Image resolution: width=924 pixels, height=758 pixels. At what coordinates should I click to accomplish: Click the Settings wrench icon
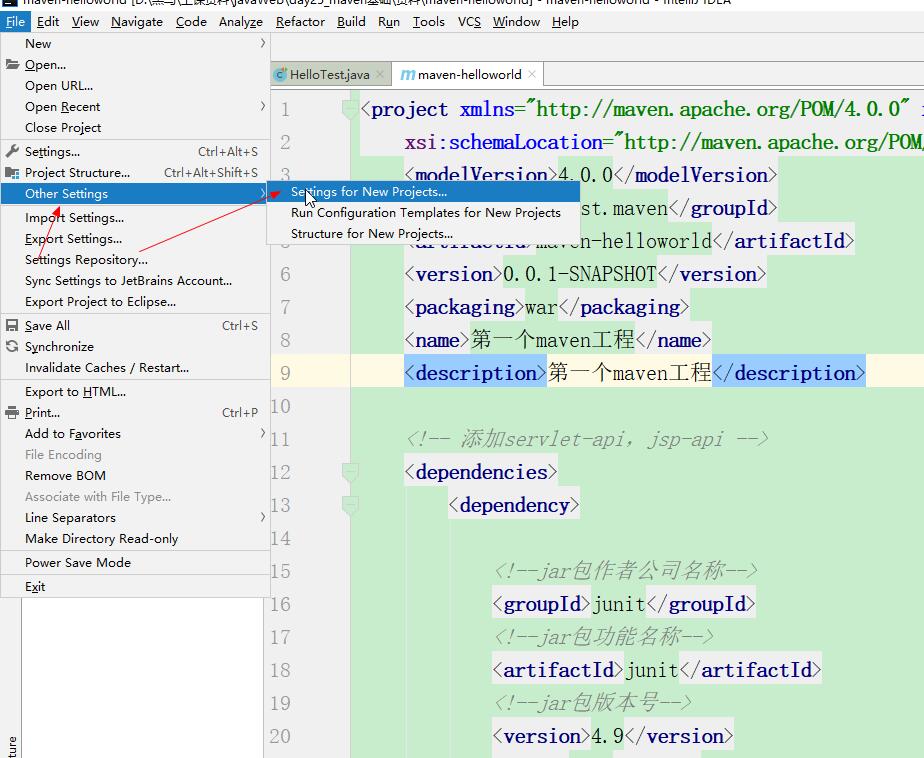(12, 151)
